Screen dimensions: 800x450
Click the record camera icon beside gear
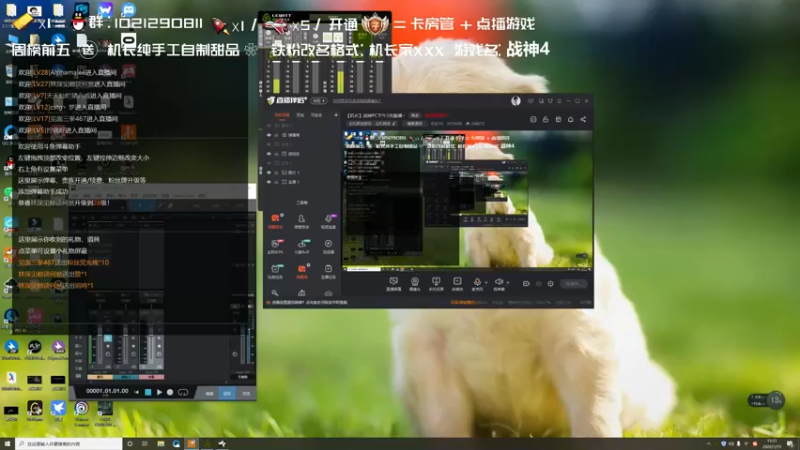526,284
